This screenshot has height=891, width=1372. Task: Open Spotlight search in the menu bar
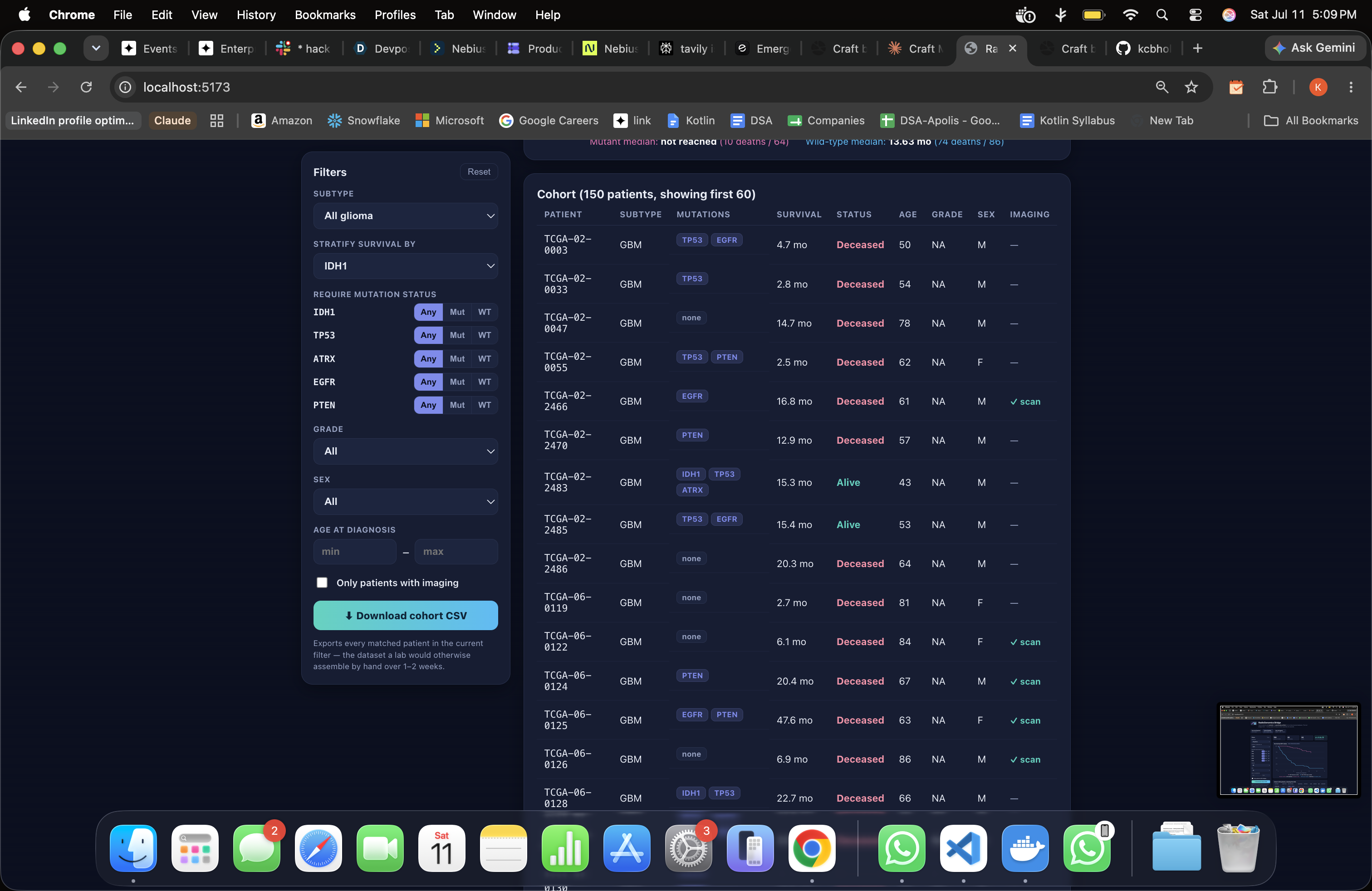click(x=1161, y=15)
